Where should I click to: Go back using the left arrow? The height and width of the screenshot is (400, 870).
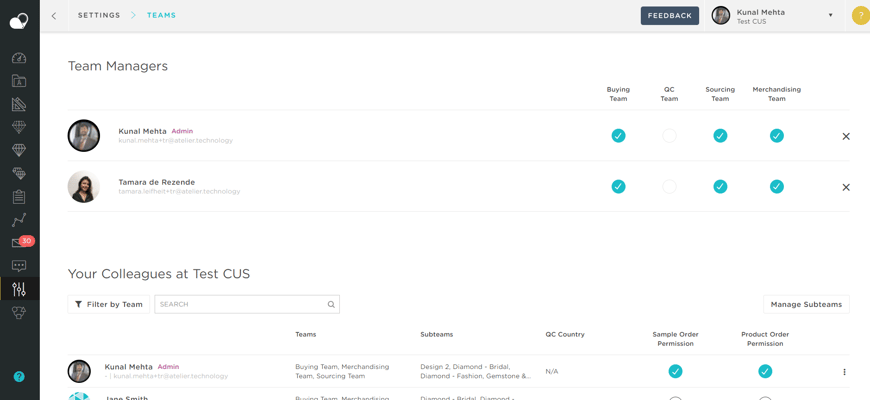tap(54, 16)
